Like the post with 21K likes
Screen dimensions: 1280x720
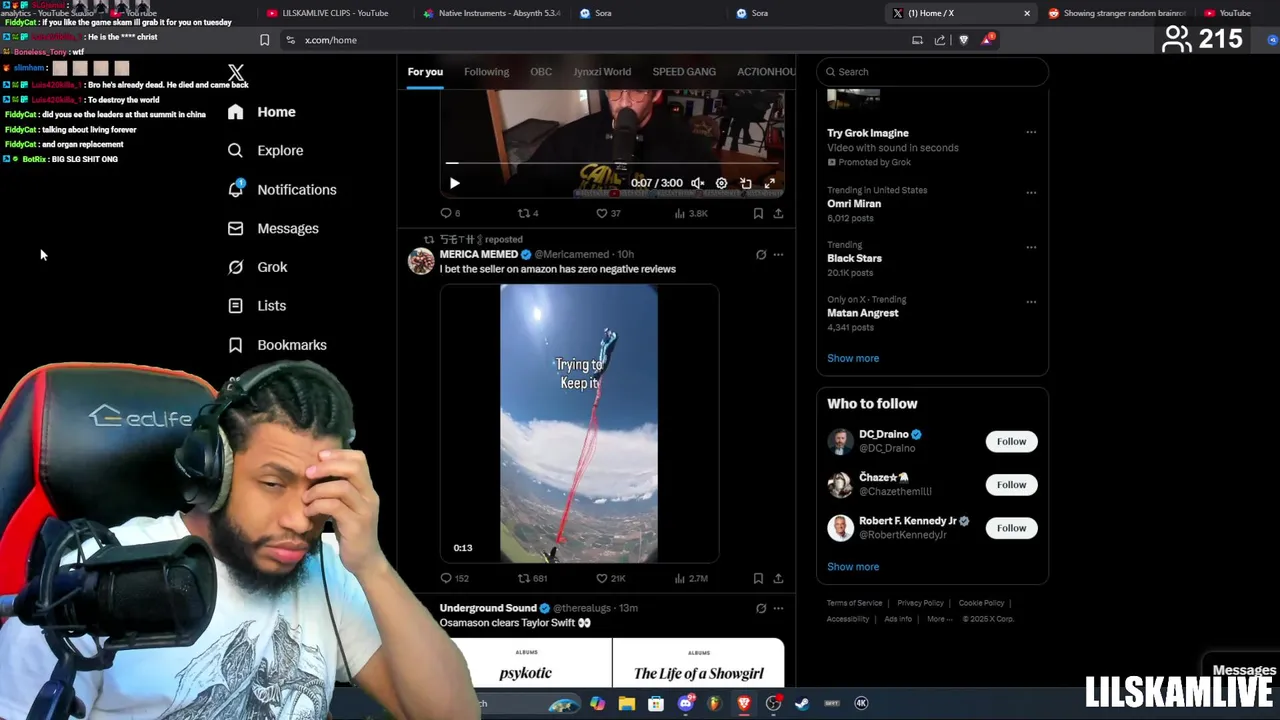tap(610, 578)
